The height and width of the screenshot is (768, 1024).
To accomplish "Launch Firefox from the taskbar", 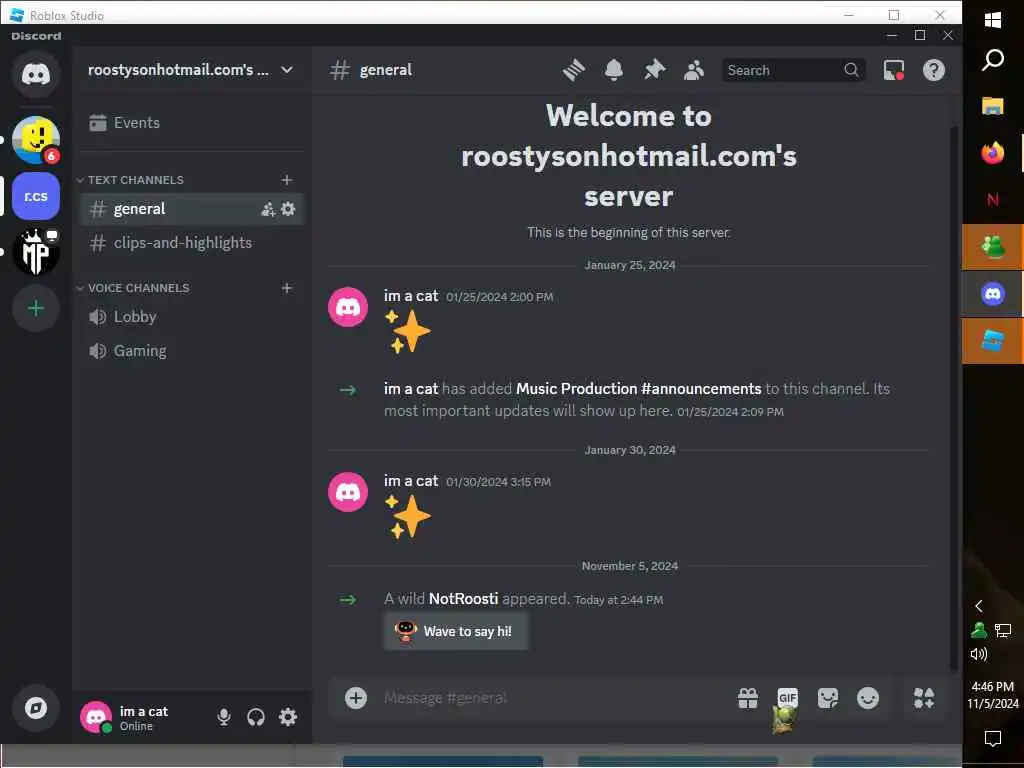I will [x=993, y=153].
